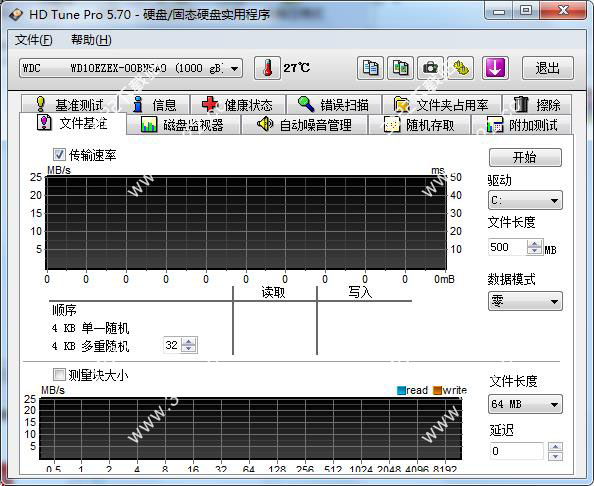
Task: Expand the 数据模式 dropdown showing 零
Action: tap(525, 302)
